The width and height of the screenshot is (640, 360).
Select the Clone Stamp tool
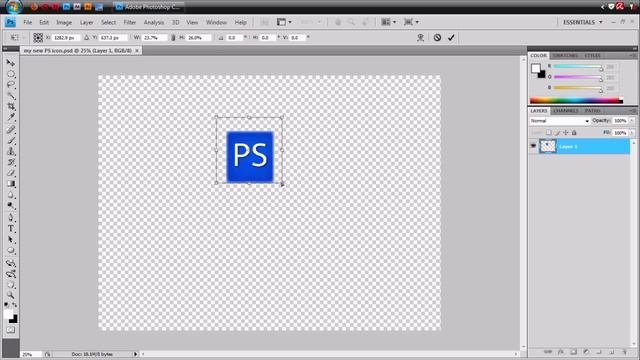click(x=11, y=151)
